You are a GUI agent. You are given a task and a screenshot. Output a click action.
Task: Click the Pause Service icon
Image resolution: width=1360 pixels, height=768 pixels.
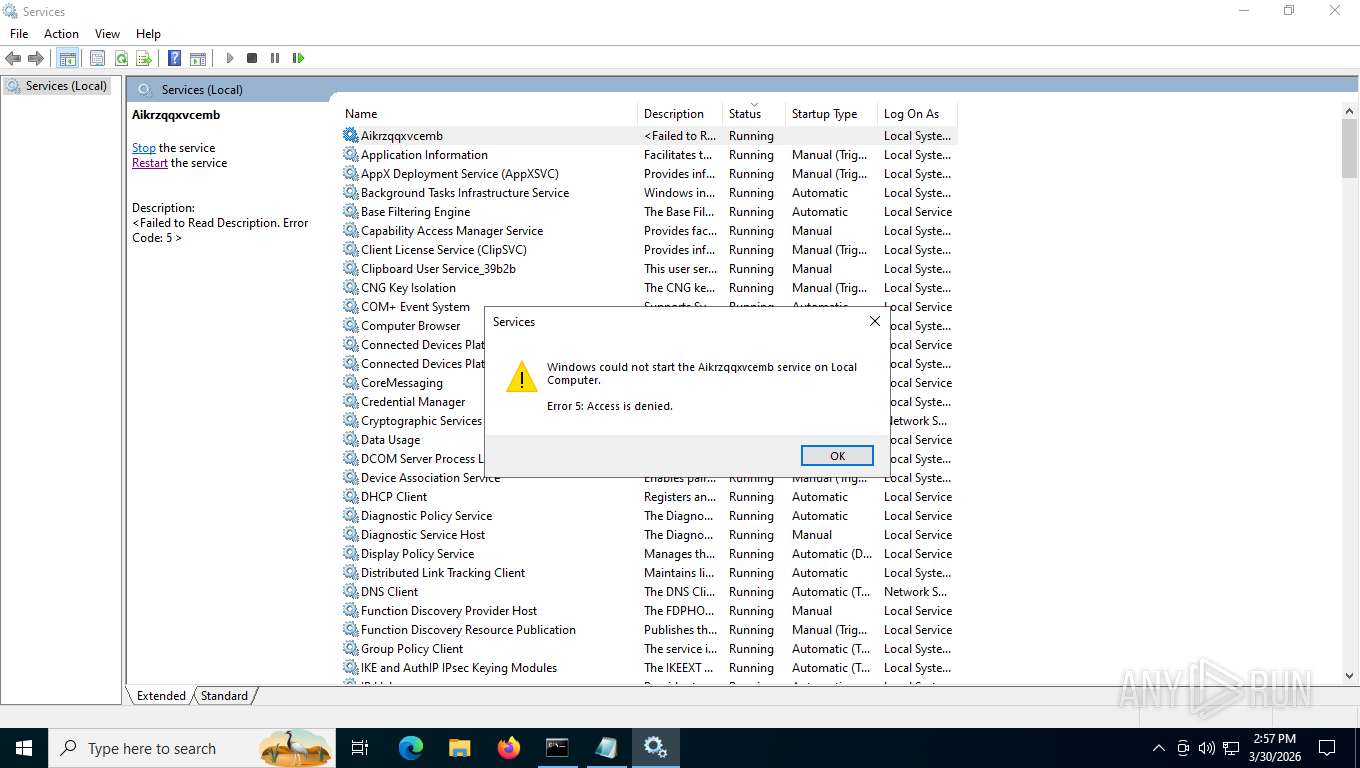click(x=275, y=58)
